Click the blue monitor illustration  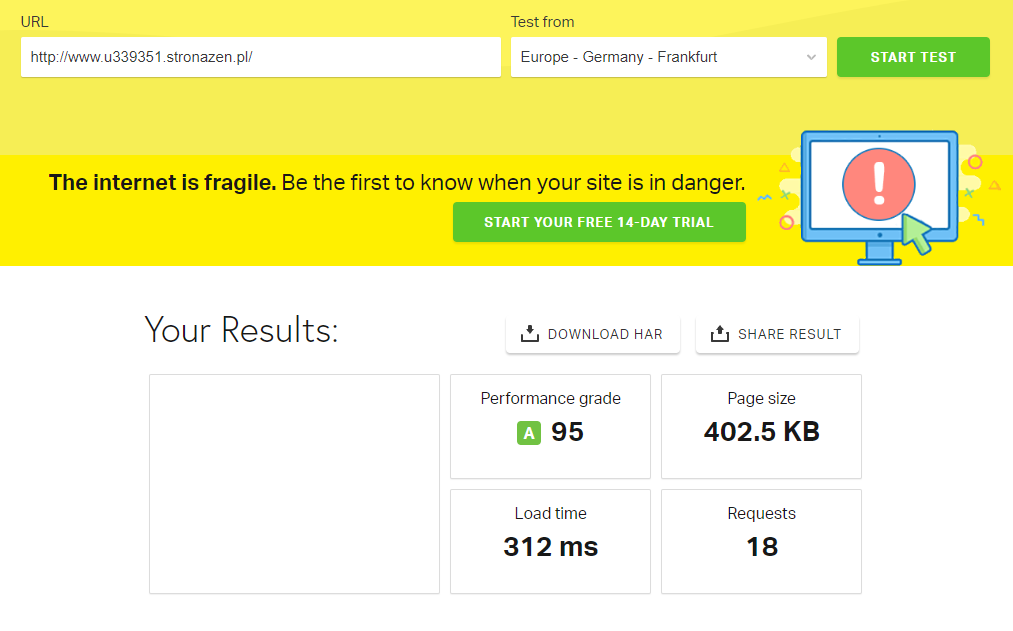(878, 195)
